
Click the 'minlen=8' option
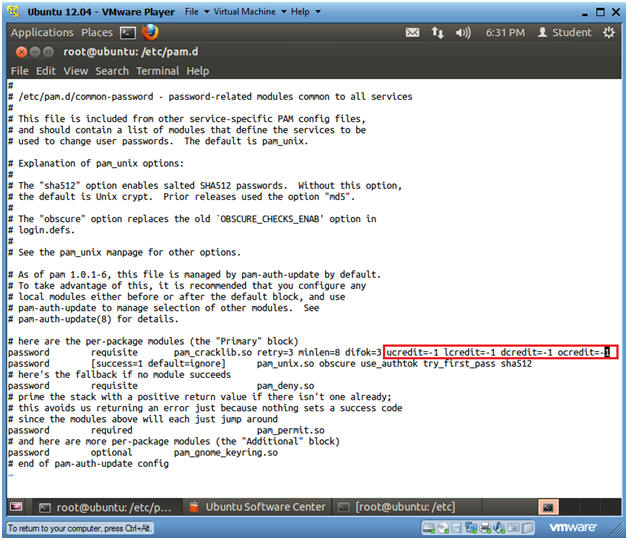pyautogui.click(x=319, y=353)
